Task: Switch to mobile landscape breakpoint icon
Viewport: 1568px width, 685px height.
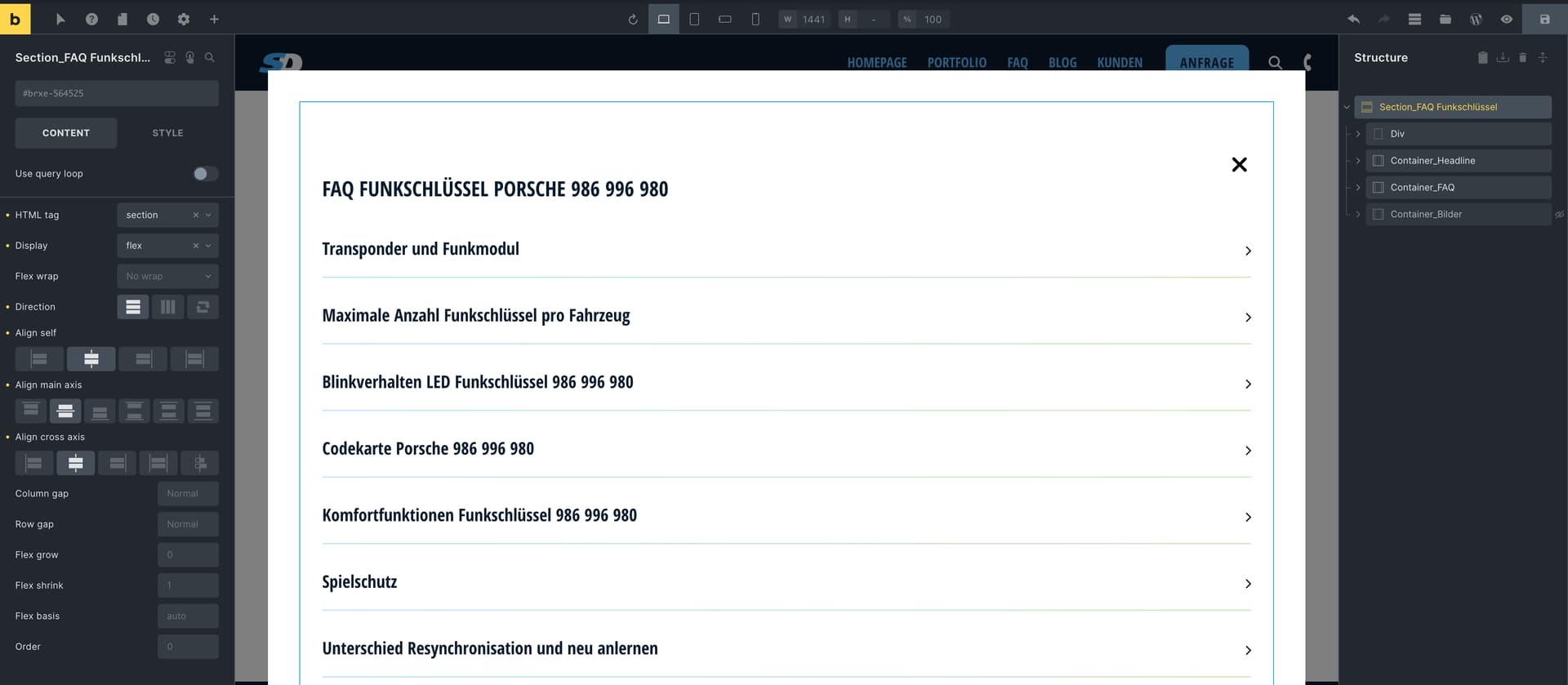Action: [x=725, y=19]
